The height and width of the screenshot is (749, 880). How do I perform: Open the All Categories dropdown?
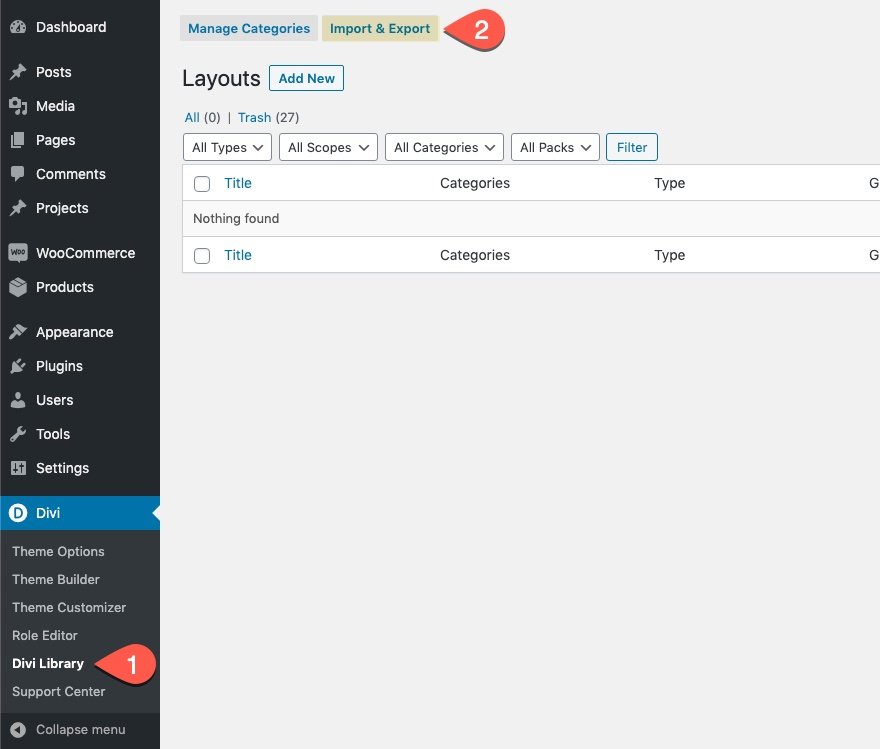(x=444, y=147)
